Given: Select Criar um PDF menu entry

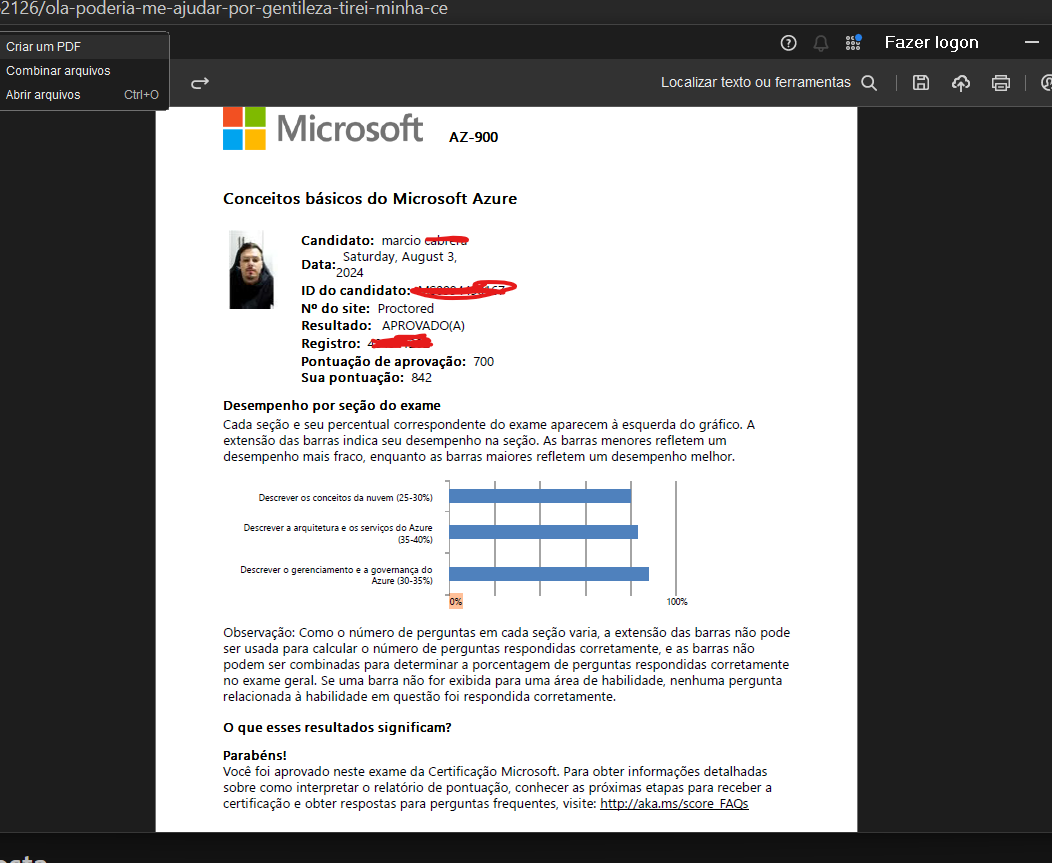Looking at the screenshot, I should [x=84, y=46].
